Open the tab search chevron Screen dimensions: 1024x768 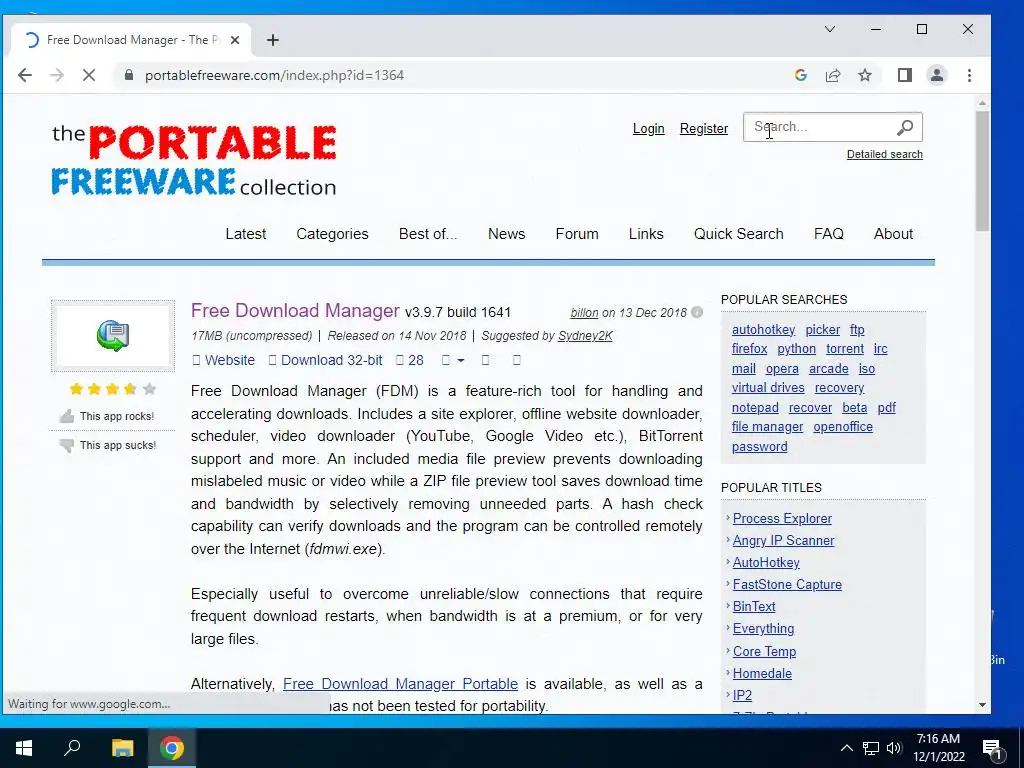830,29
